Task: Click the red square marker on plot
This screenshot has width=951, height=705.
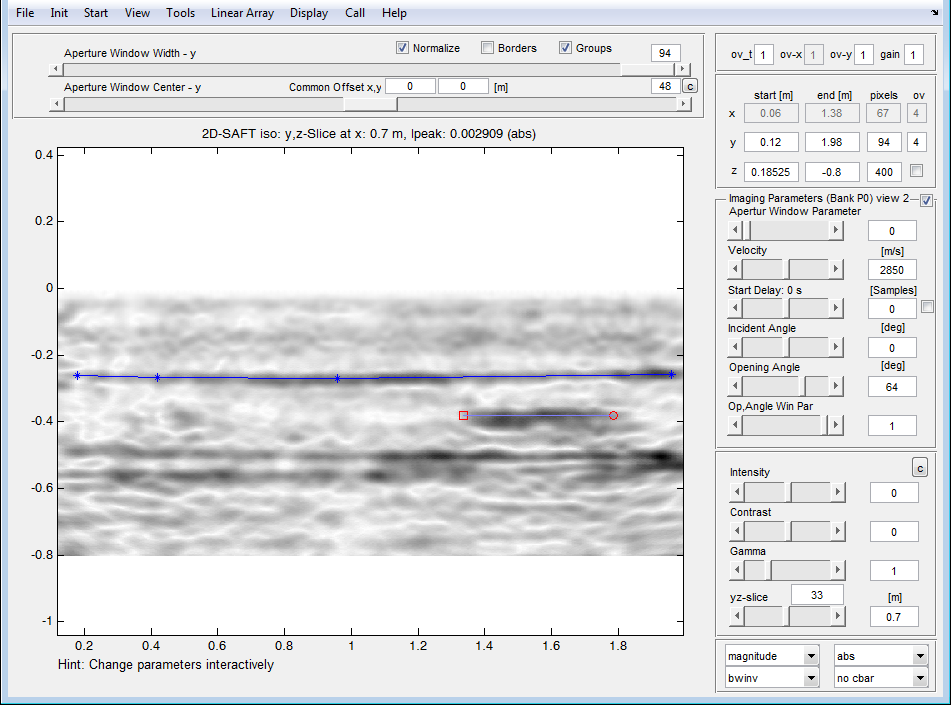Action: [463, 416]
